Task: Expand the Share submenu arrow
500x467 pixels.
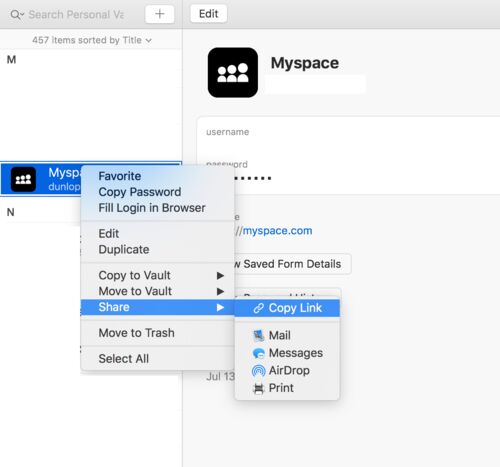Action: coord(220,307)
